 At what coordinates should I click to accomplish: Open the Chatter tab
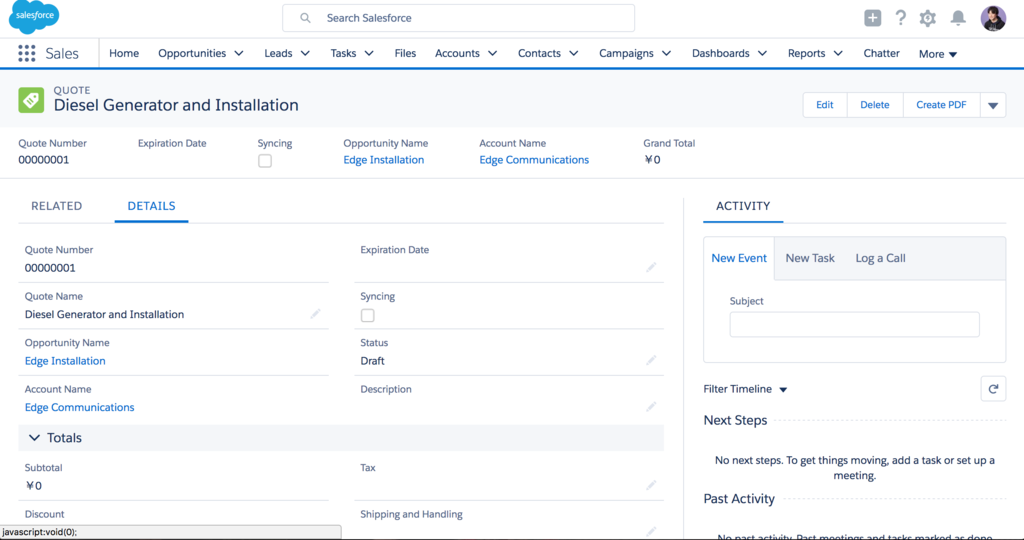pos(881,54)
